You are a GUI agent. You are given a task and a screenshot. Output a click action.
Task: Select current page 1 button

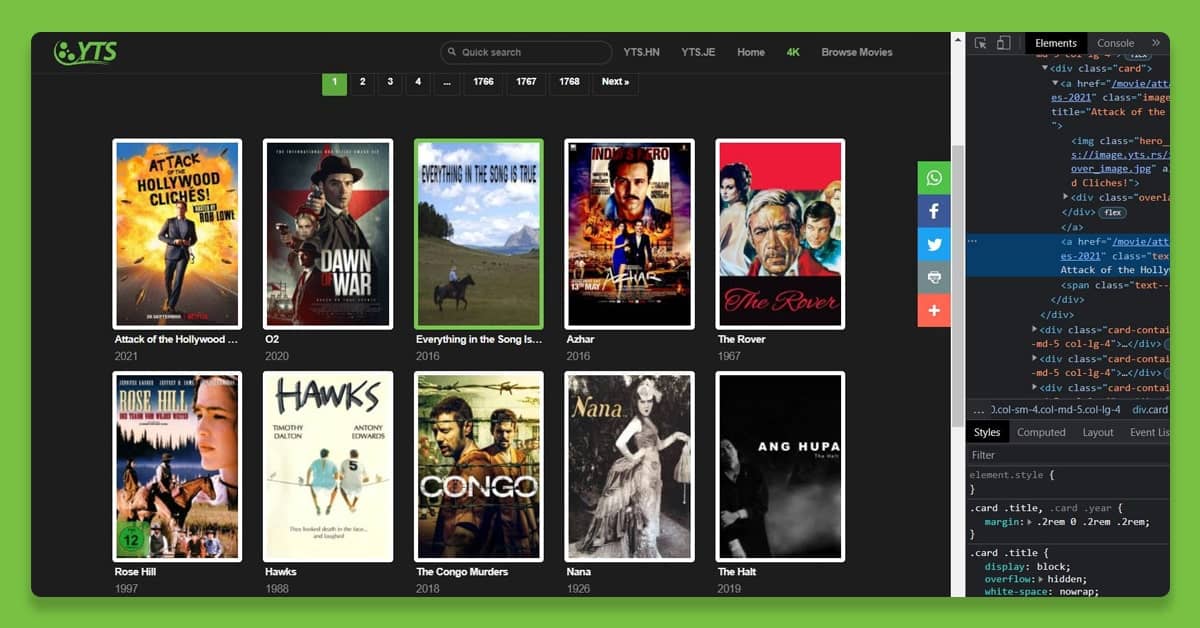(334, 82)
